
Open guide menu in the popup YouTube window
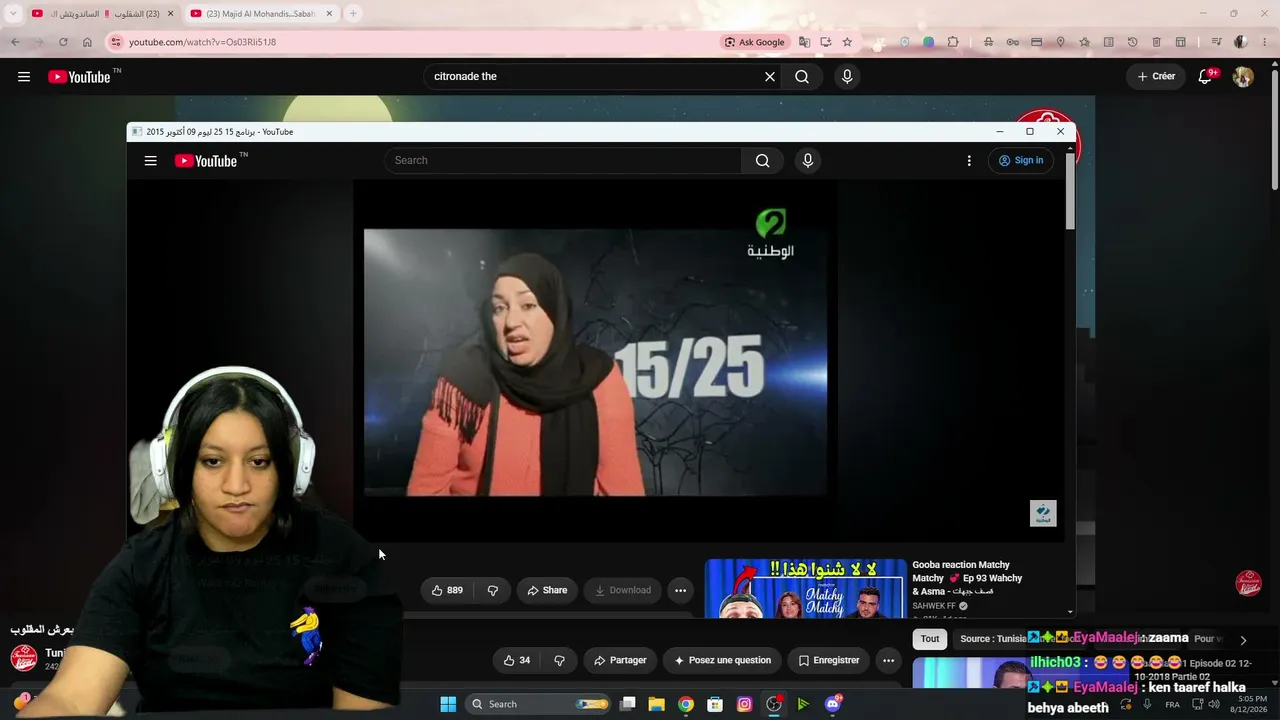tap(151, 161)
